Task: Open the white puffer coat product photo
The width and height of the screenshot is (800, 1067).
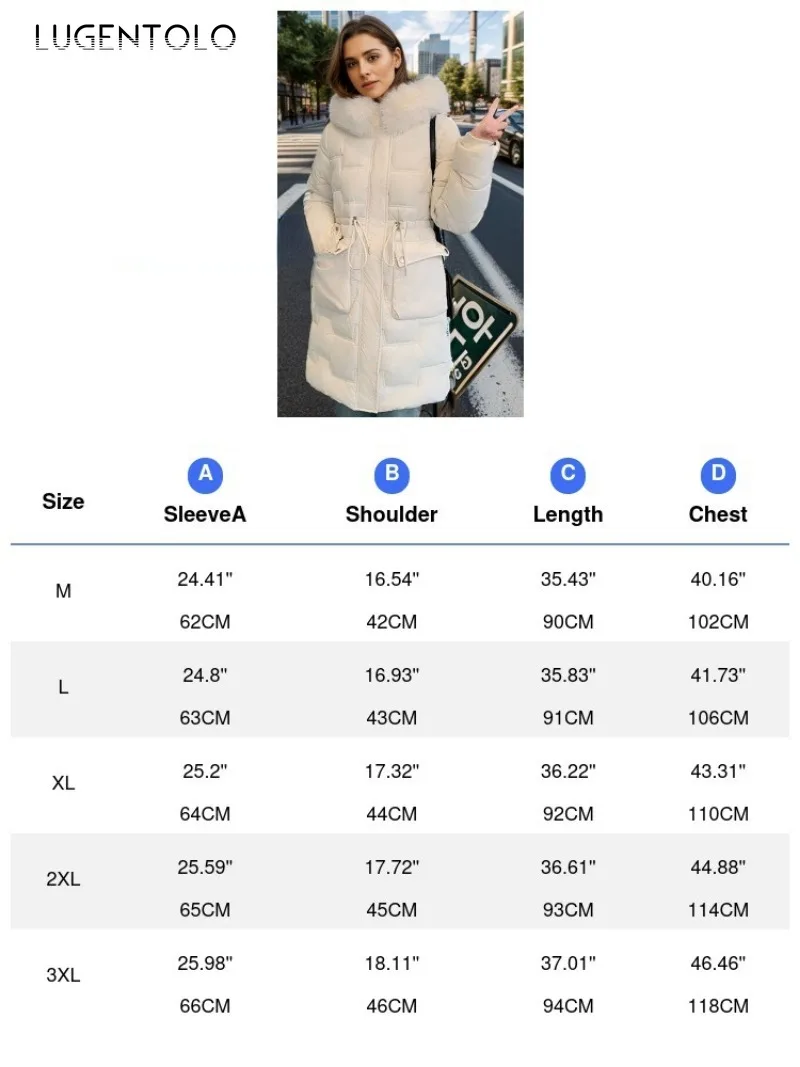Action: 400,214
